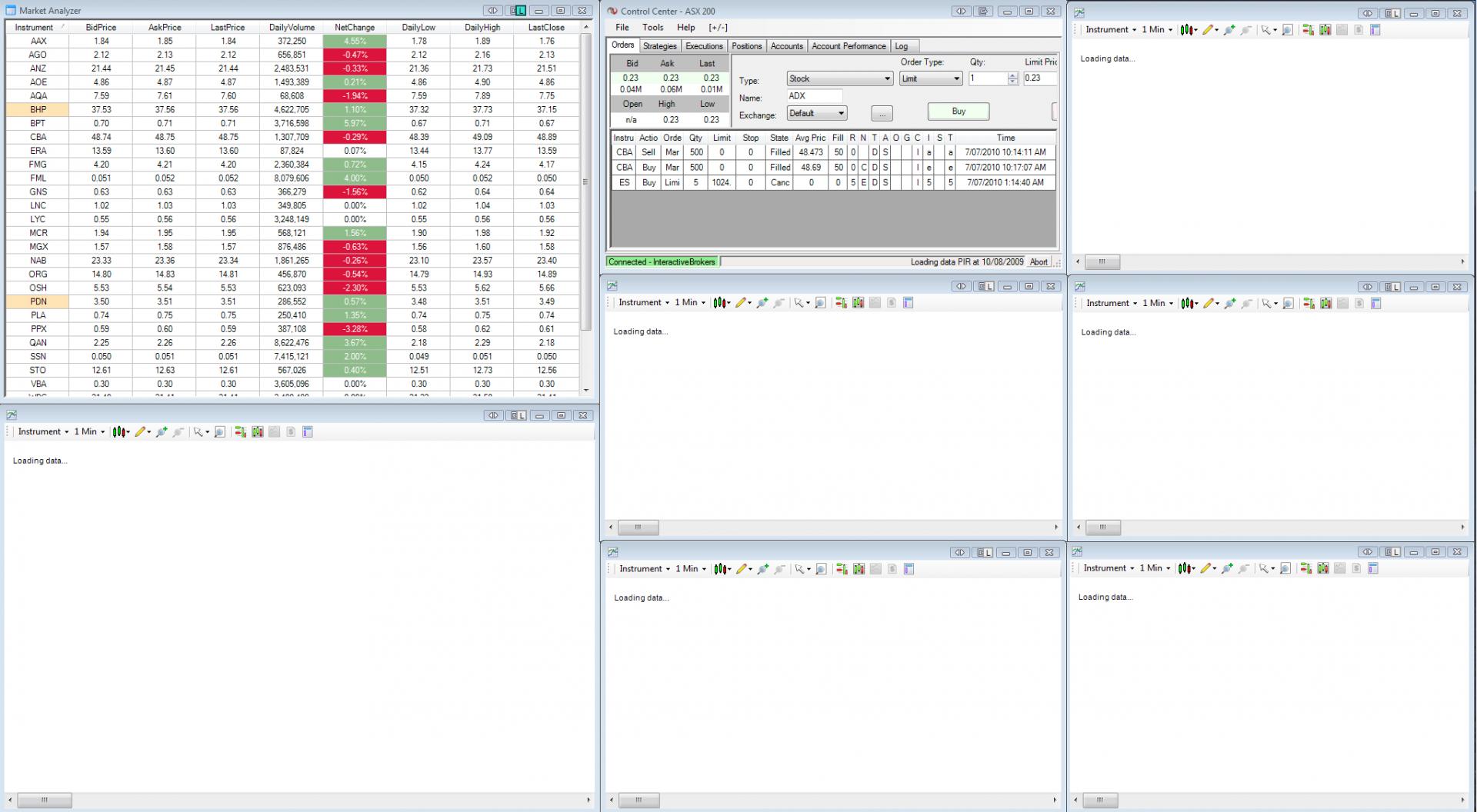Click magnifier frame icon in chart below Market Analyzer
Image resolution: width=1477 pixels, height=812 pixels.
click(220, 432)
